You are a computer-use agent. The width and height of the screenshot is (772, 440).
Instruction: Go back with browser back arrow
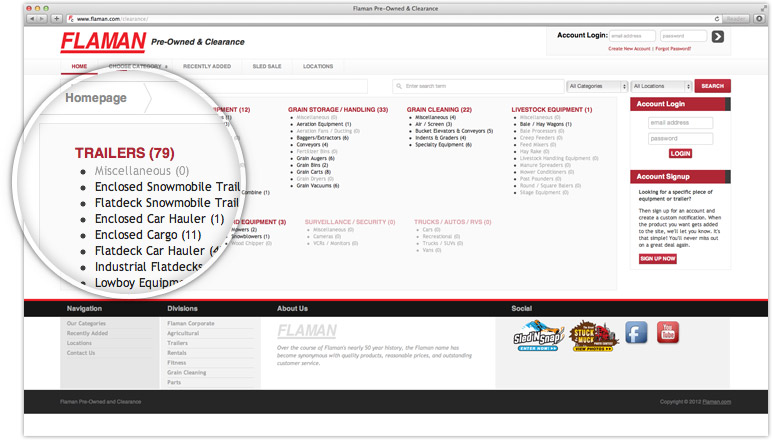(x=32, y=19)
